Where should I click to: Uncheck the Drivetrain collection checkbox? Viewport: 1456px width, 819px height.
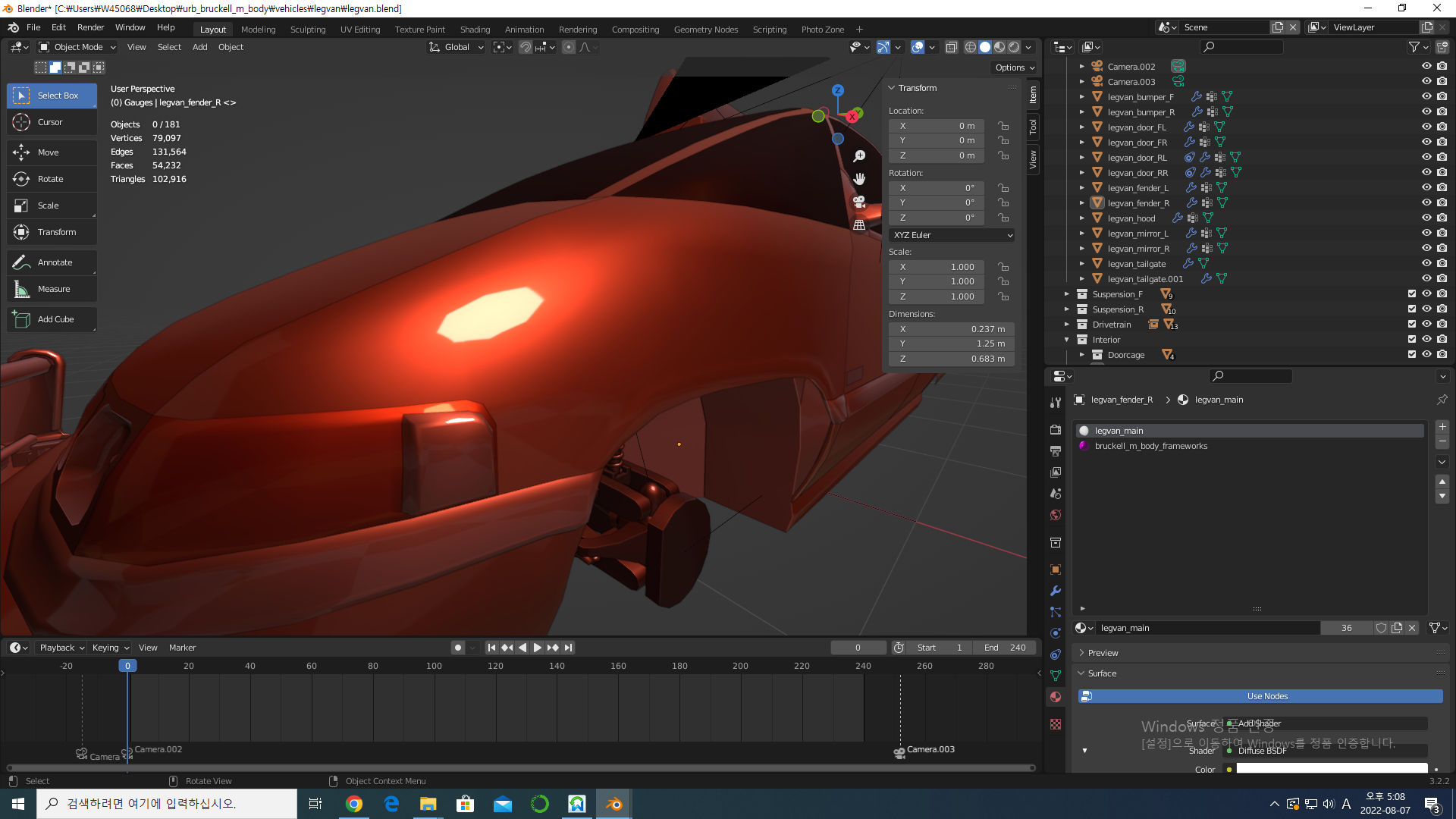point(1411,325)
